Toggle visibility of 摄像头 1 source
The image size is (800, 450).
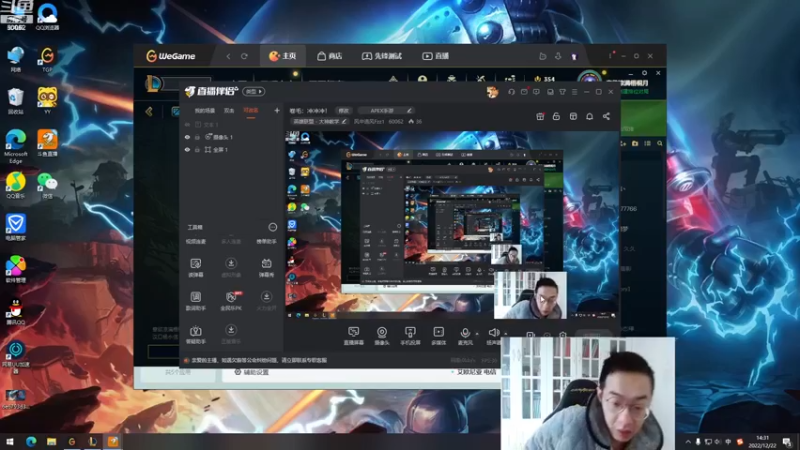tap(187, 137)
